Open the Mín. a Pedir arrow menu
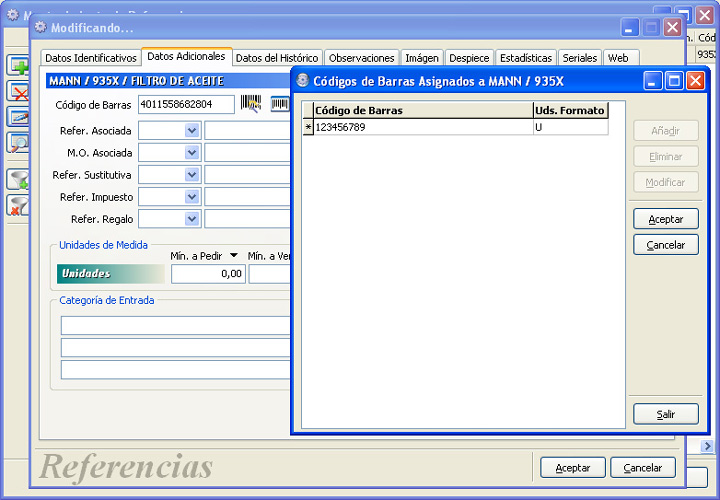Image resolution: width=720 pixels, height=500 pixels. tap(234, 255)
